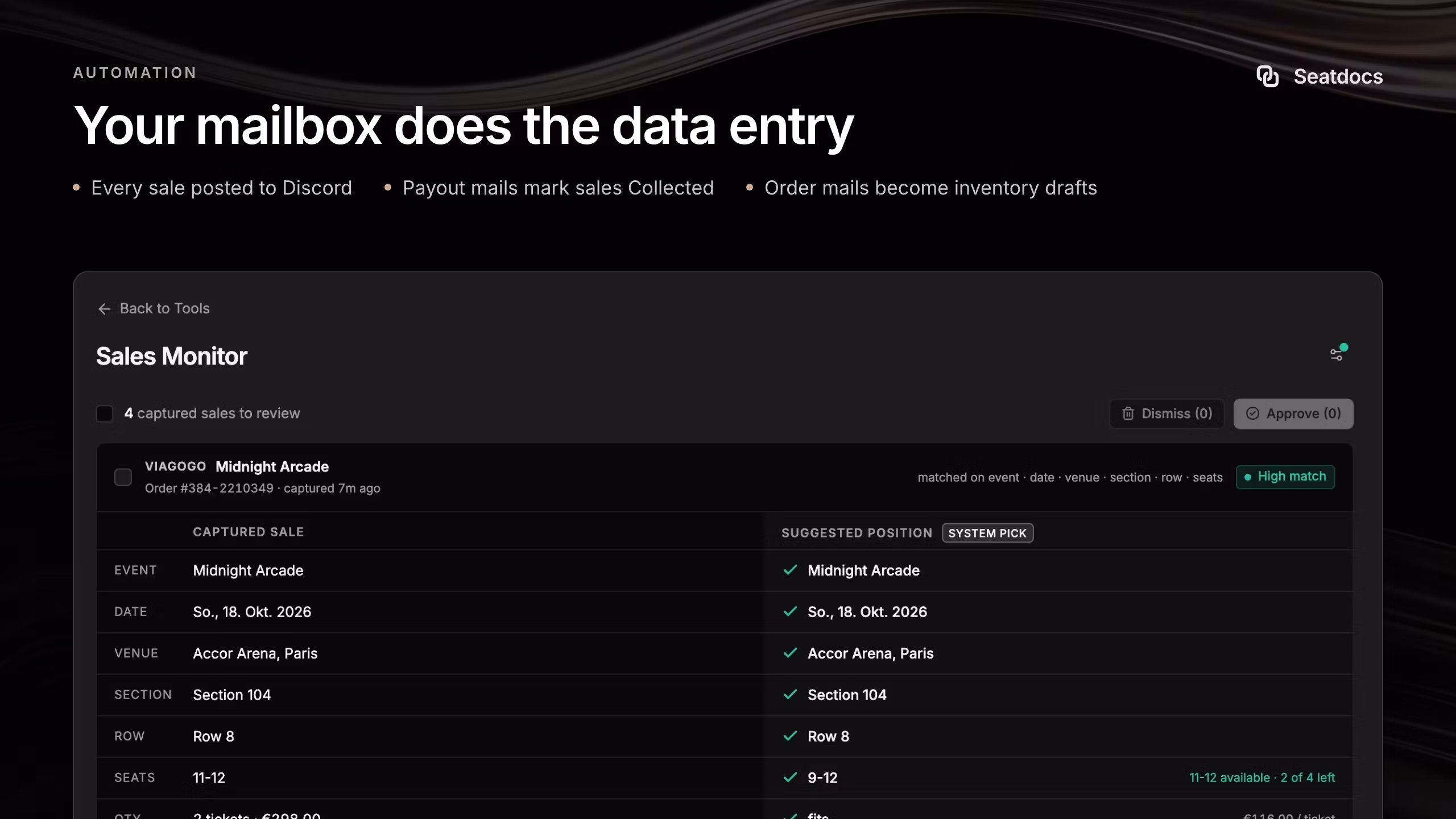Click the '4 captured sales to review' label

point(212,413)
